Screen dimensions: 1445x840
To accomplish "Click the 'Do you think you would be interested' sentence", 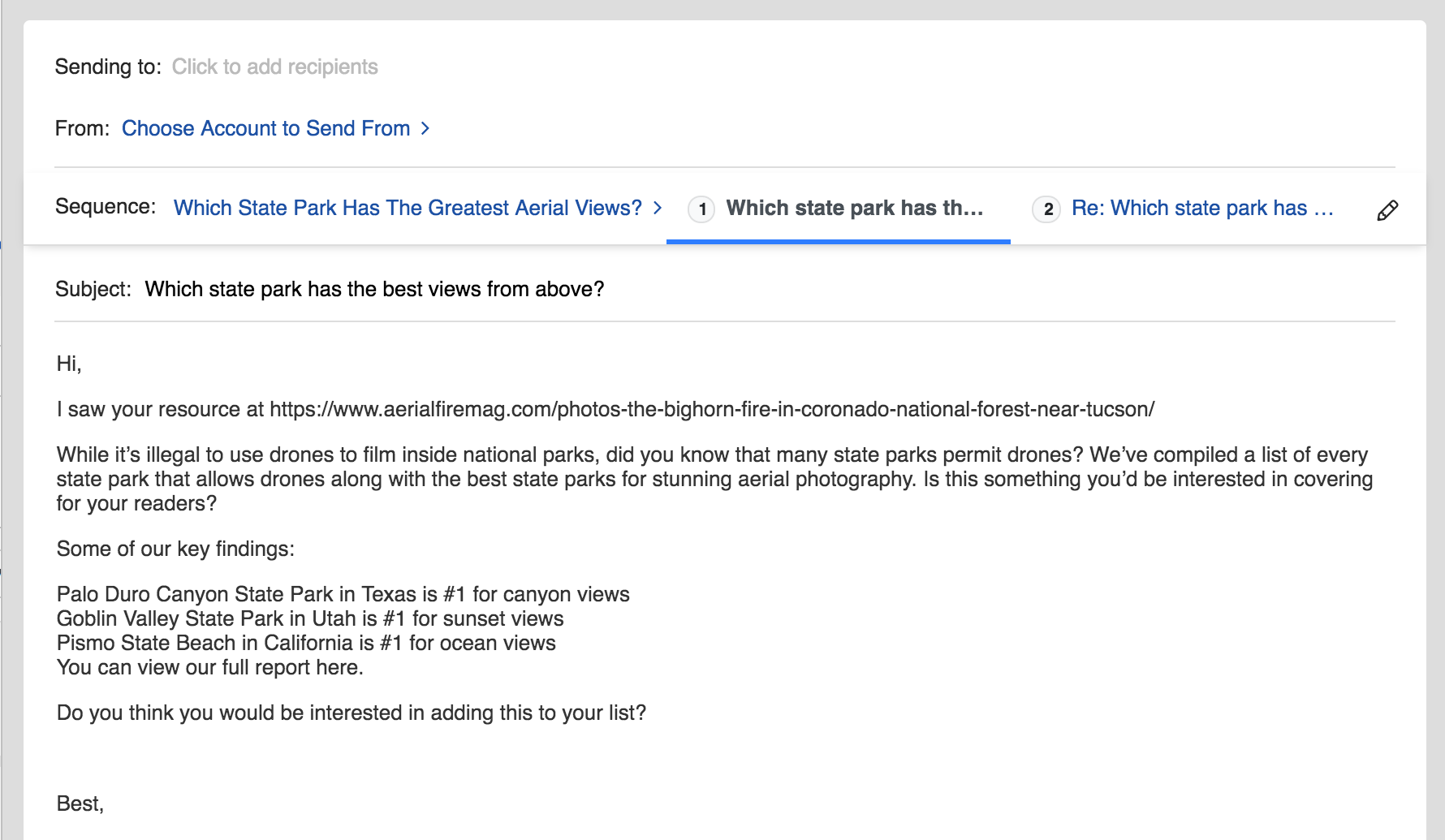I will pos(351,713).
